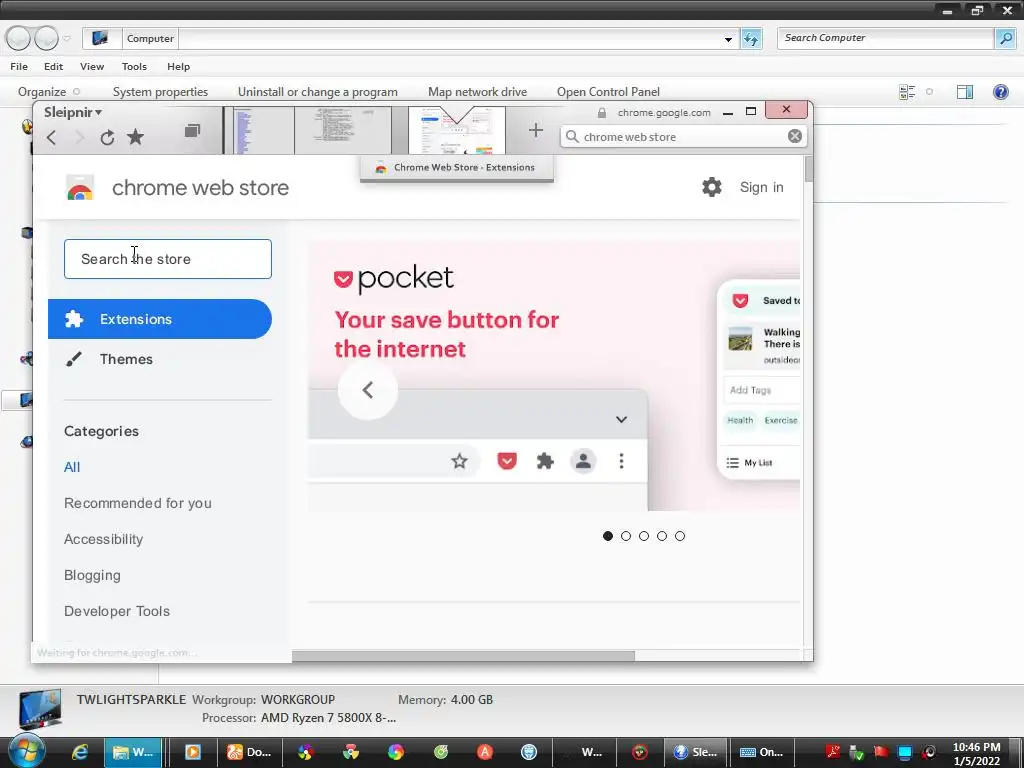Click Open Control Panel
The image size is (1024, 768).
tap(608, 92)
